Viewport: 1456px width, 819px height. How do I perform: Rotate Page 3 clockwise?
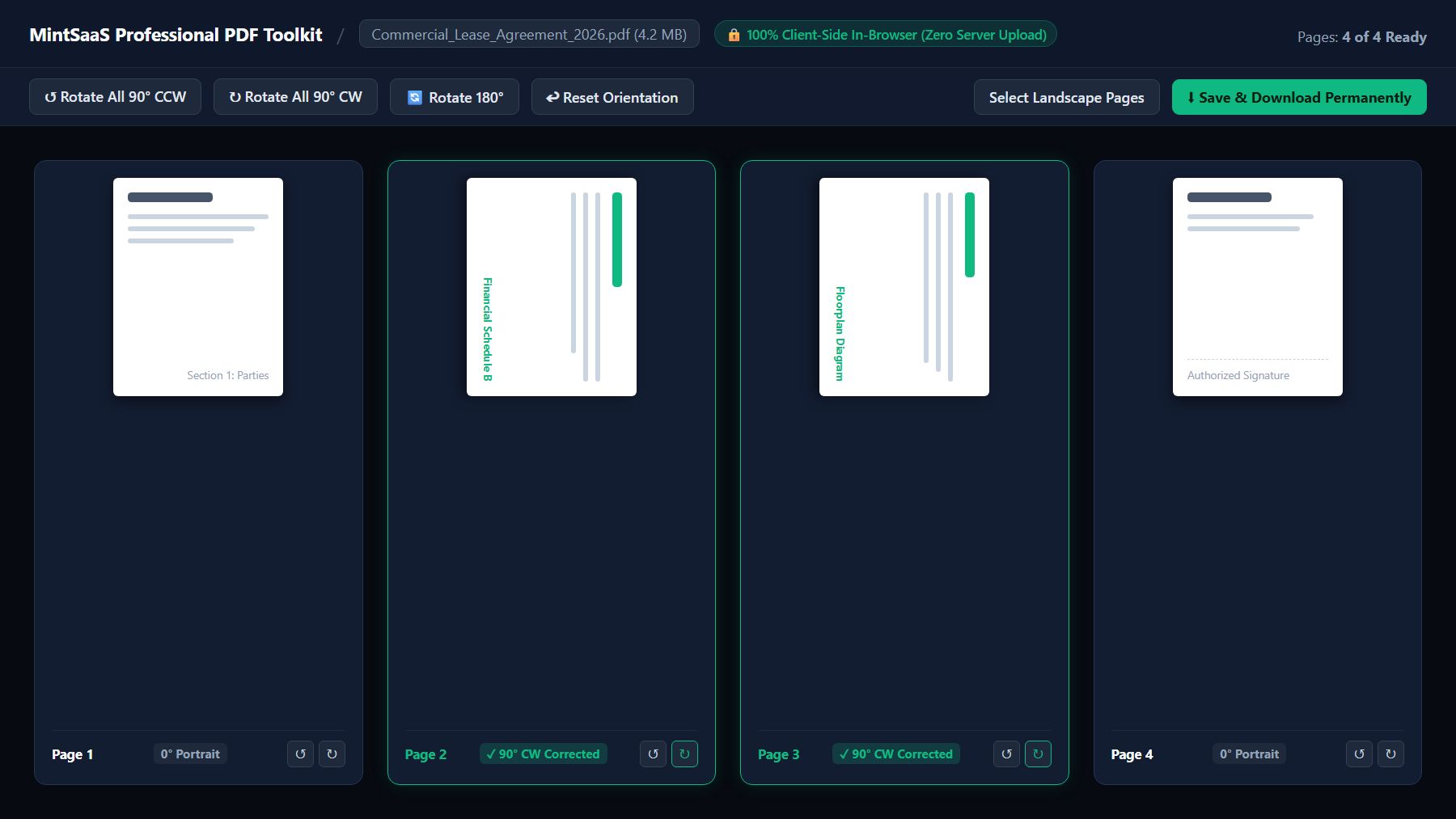(1038, 754)
